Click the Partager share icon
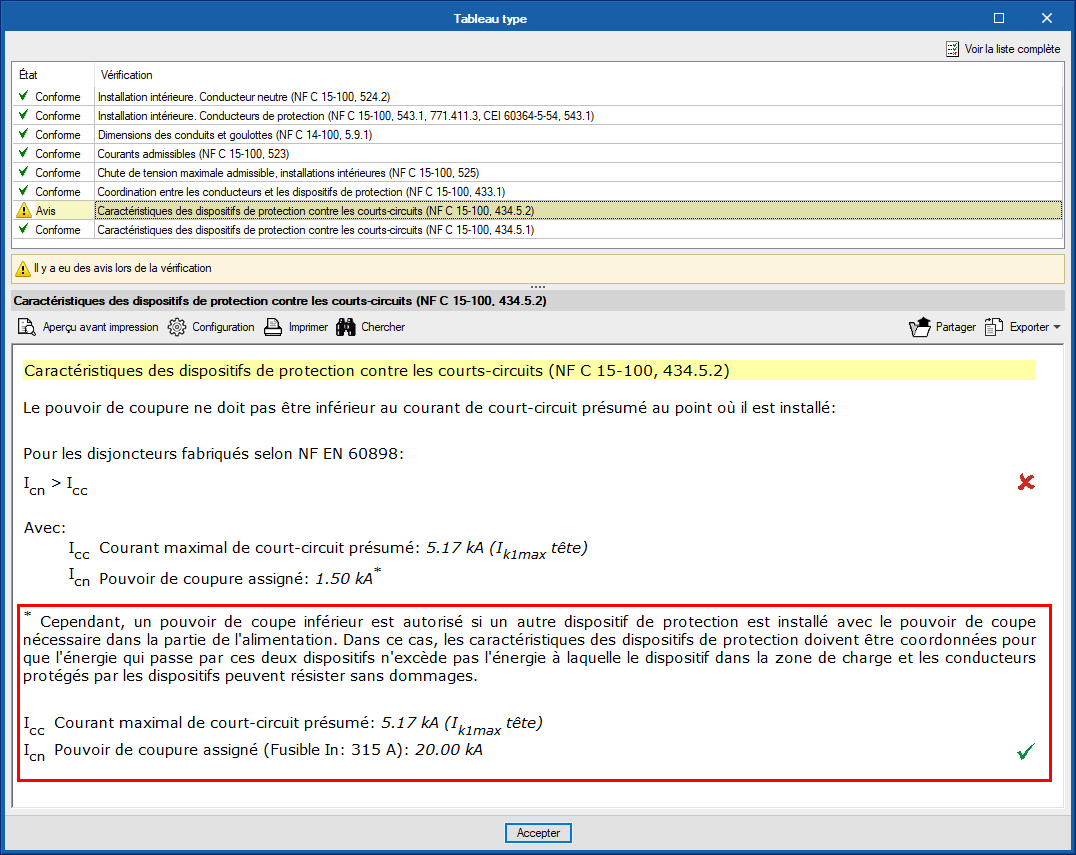1076x855 pixels. (x=919, y=327)
